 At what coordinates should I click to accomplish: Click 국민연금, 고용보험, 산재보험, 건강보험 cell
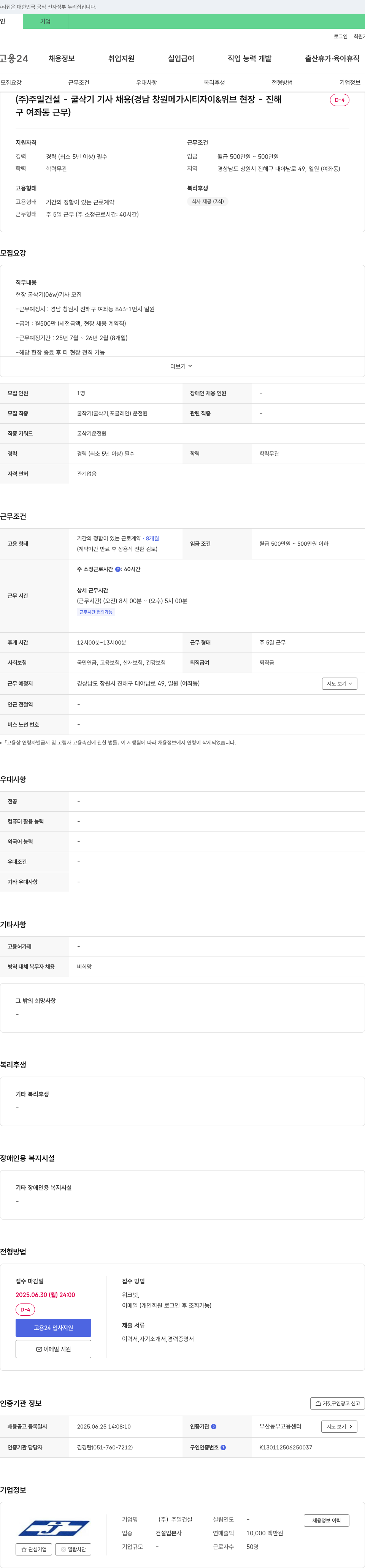(x=121, y=662)
